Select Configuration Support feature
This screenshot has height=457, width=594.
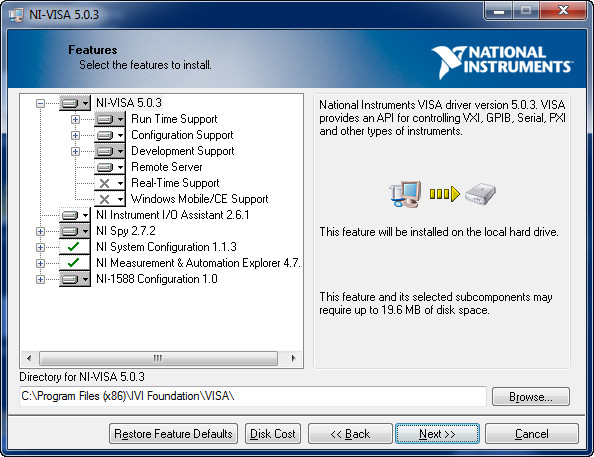click(x=182, y=135)
